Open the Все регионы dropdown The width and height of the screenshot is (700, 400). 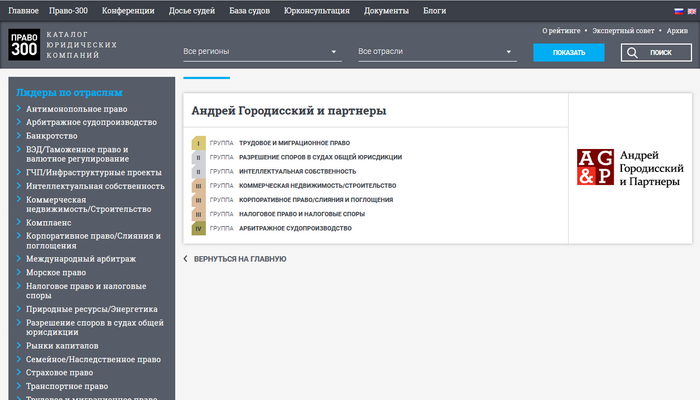(x=262, y=52)
